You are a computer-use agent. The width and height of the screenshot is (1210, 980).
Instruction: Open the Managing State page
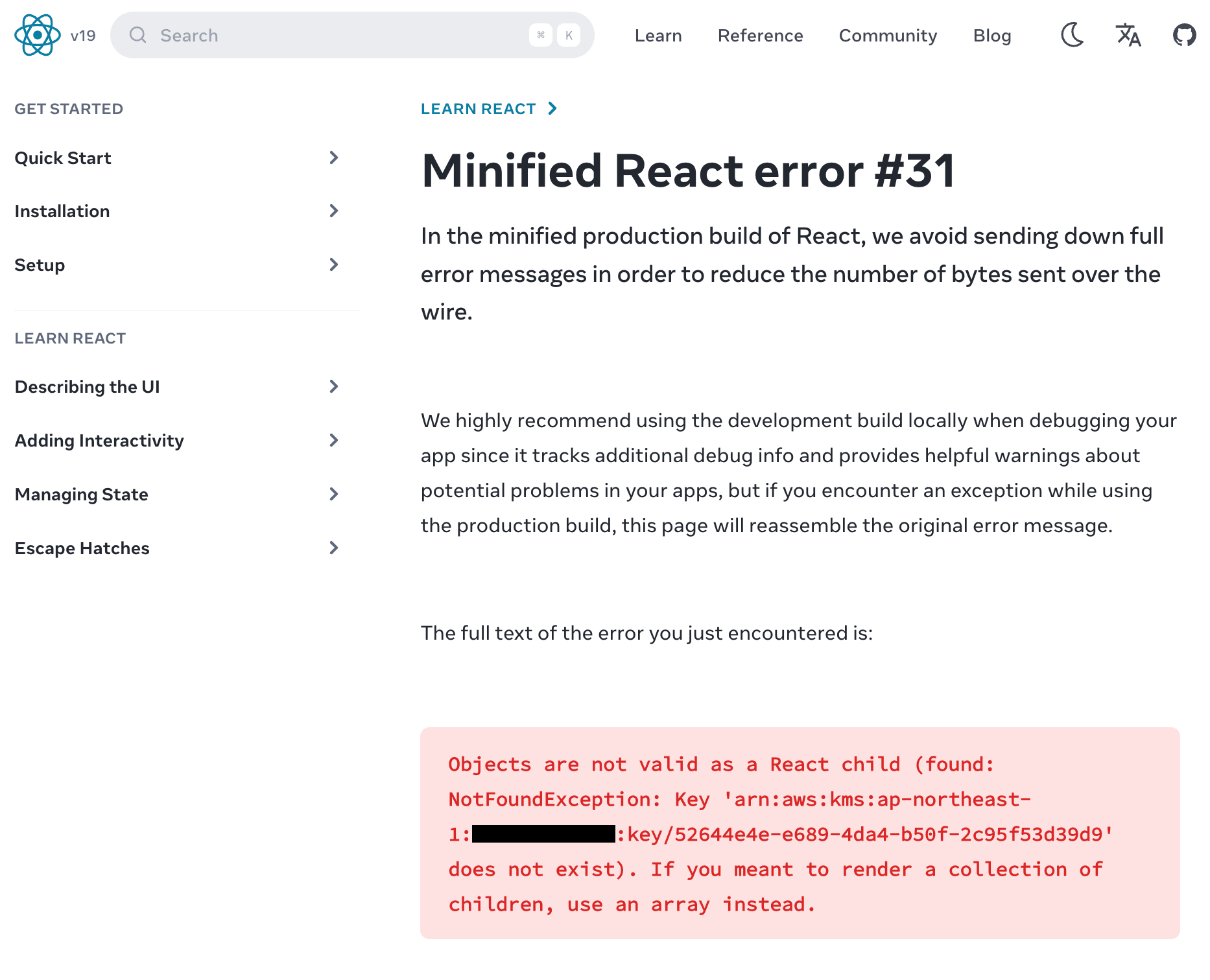82,495
